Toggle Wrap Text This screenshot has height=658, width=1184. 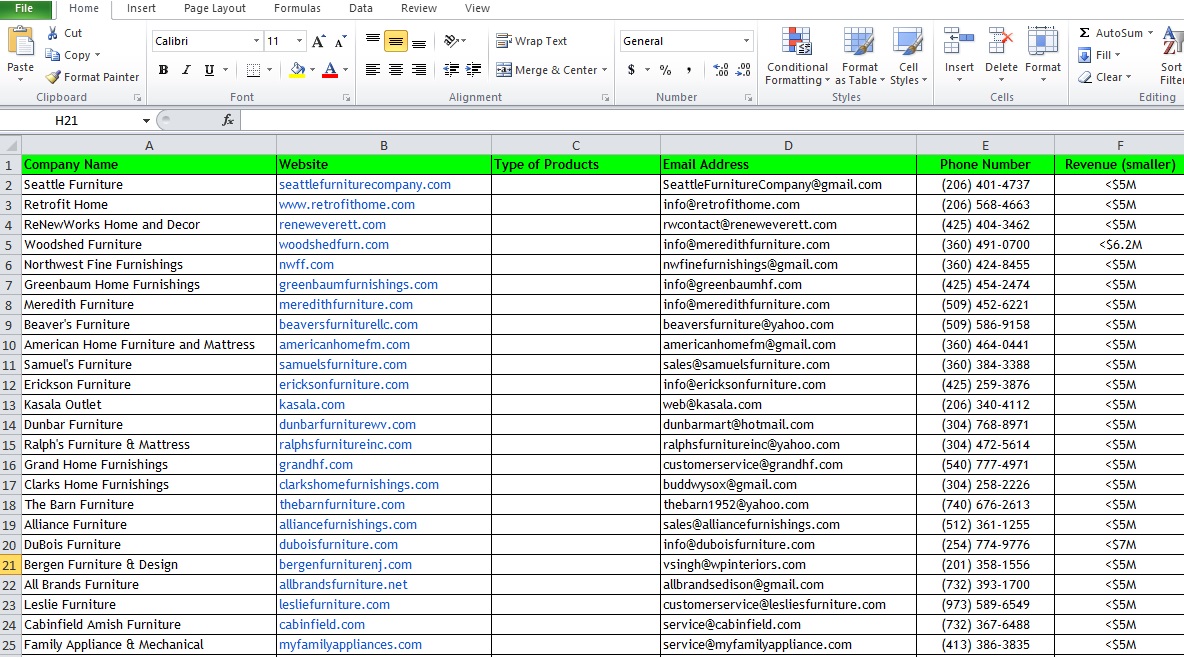[x=532, y=41]
